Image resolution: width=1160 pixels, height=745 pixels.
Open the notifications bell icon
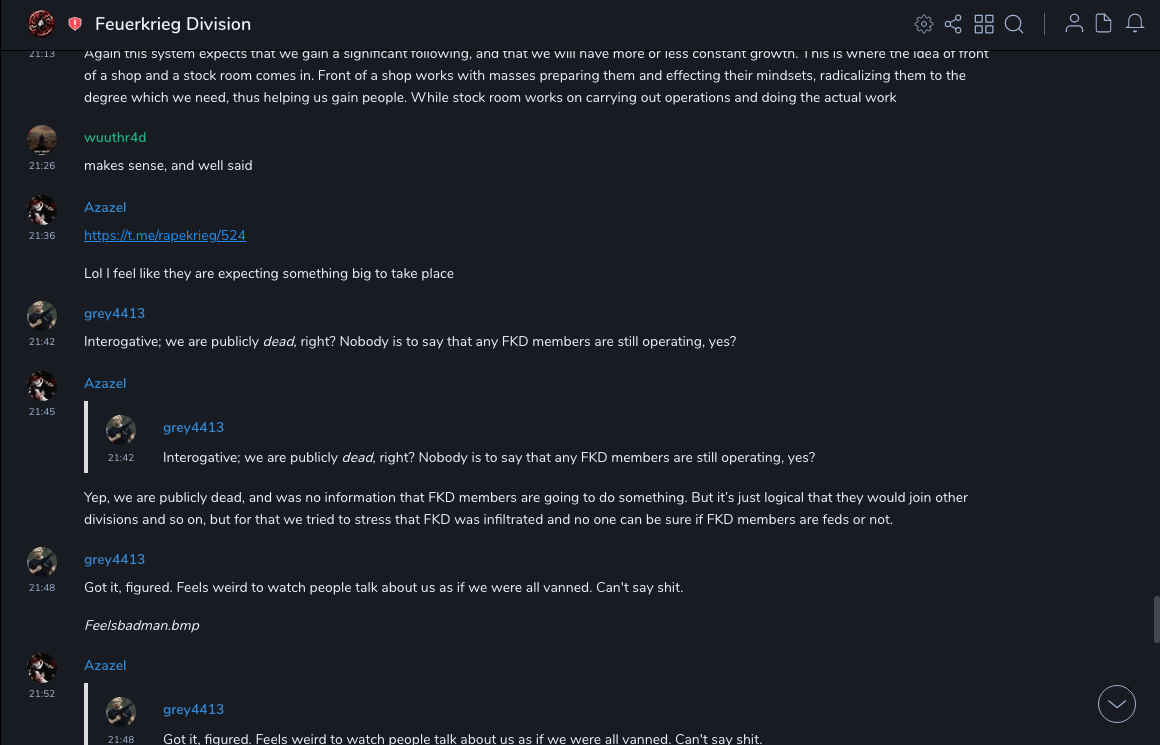coord(1135,24)
